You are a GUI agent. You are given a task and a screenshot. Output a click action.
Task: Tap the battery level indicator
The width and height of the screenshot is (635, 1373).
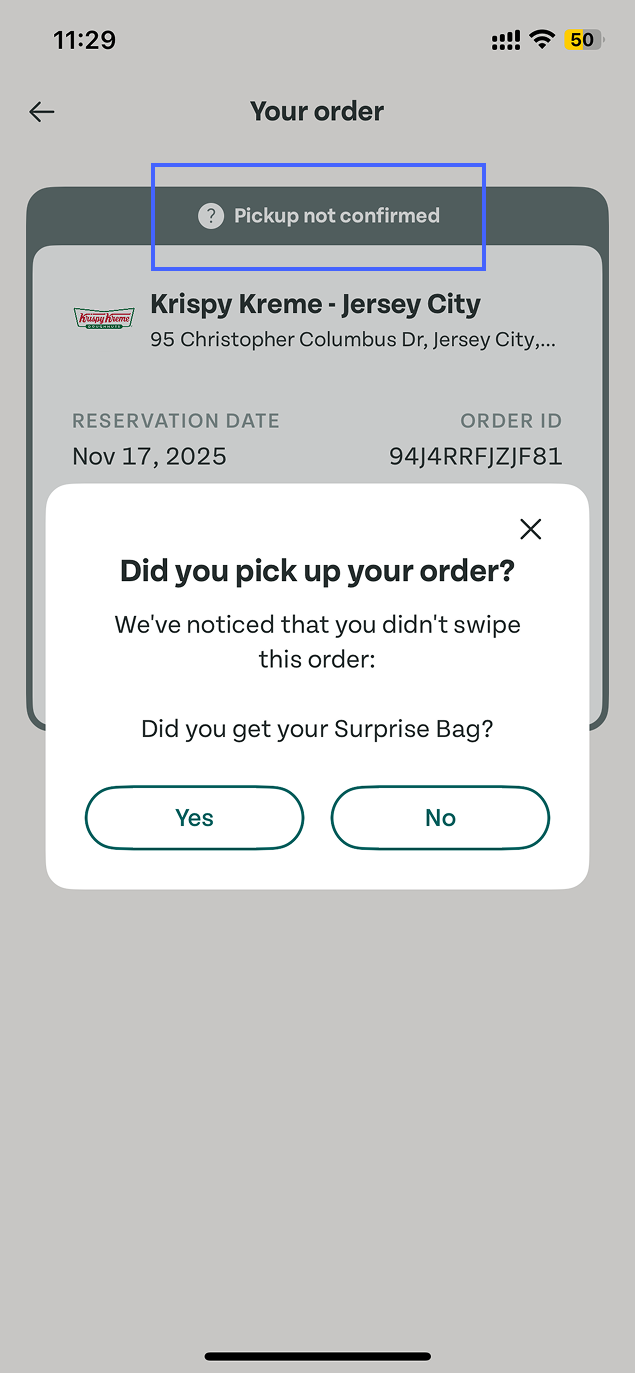pyautogui.click(x=584, y=40)
